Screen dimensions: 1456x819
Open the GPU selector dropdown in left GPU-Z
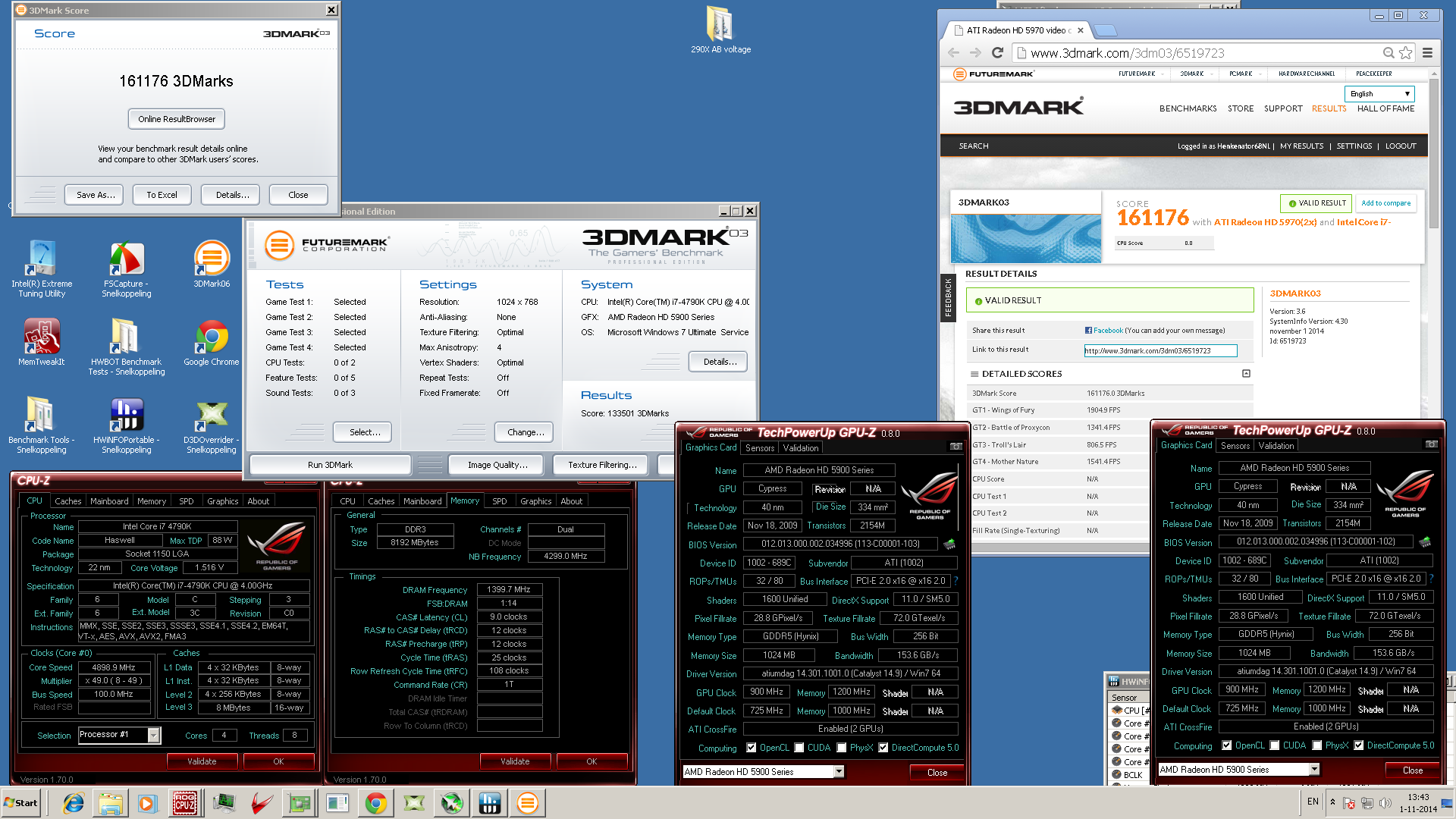tap(839, 772)
